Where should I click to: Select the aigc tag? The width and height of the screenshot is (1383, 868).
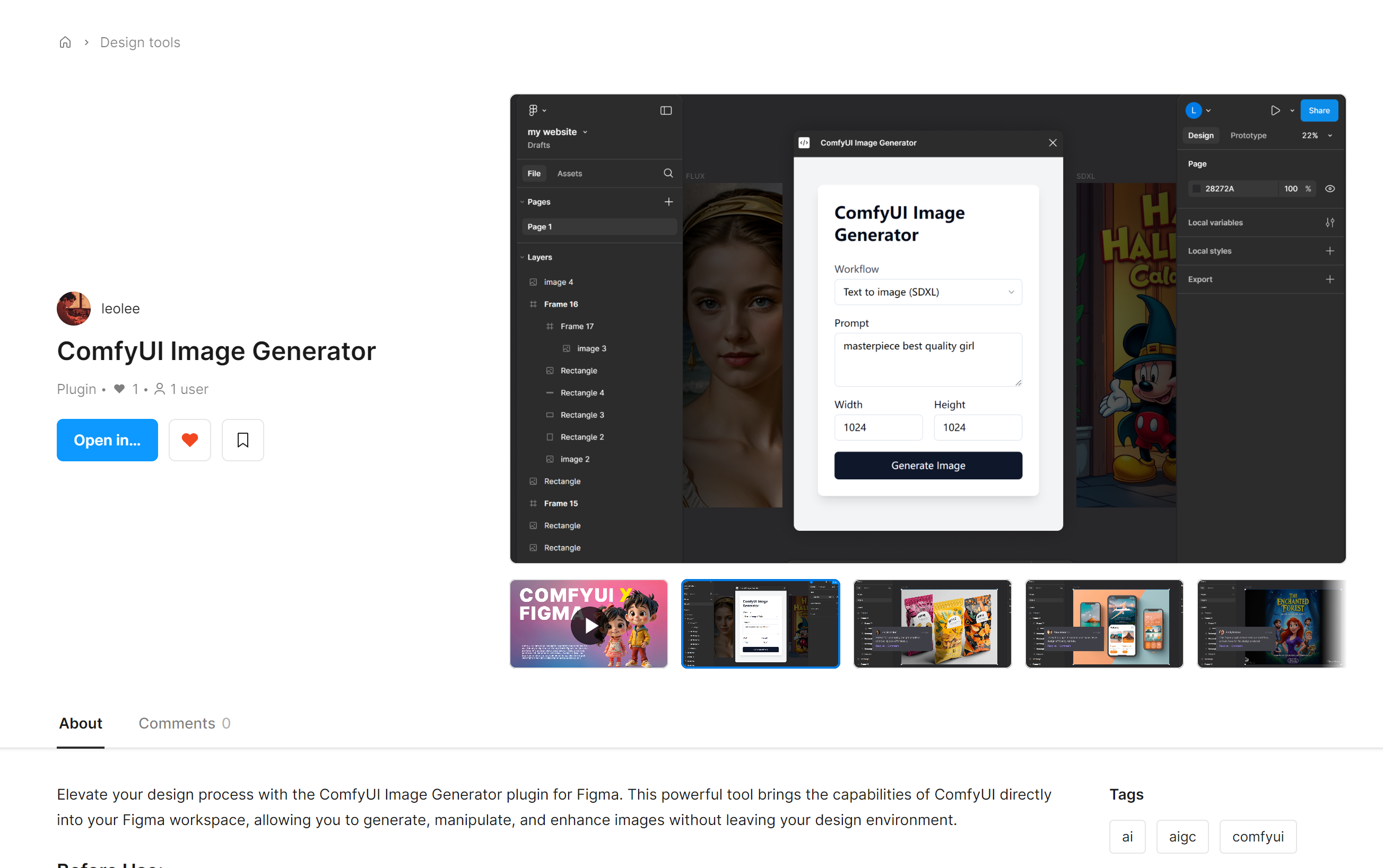[1182, 837]
